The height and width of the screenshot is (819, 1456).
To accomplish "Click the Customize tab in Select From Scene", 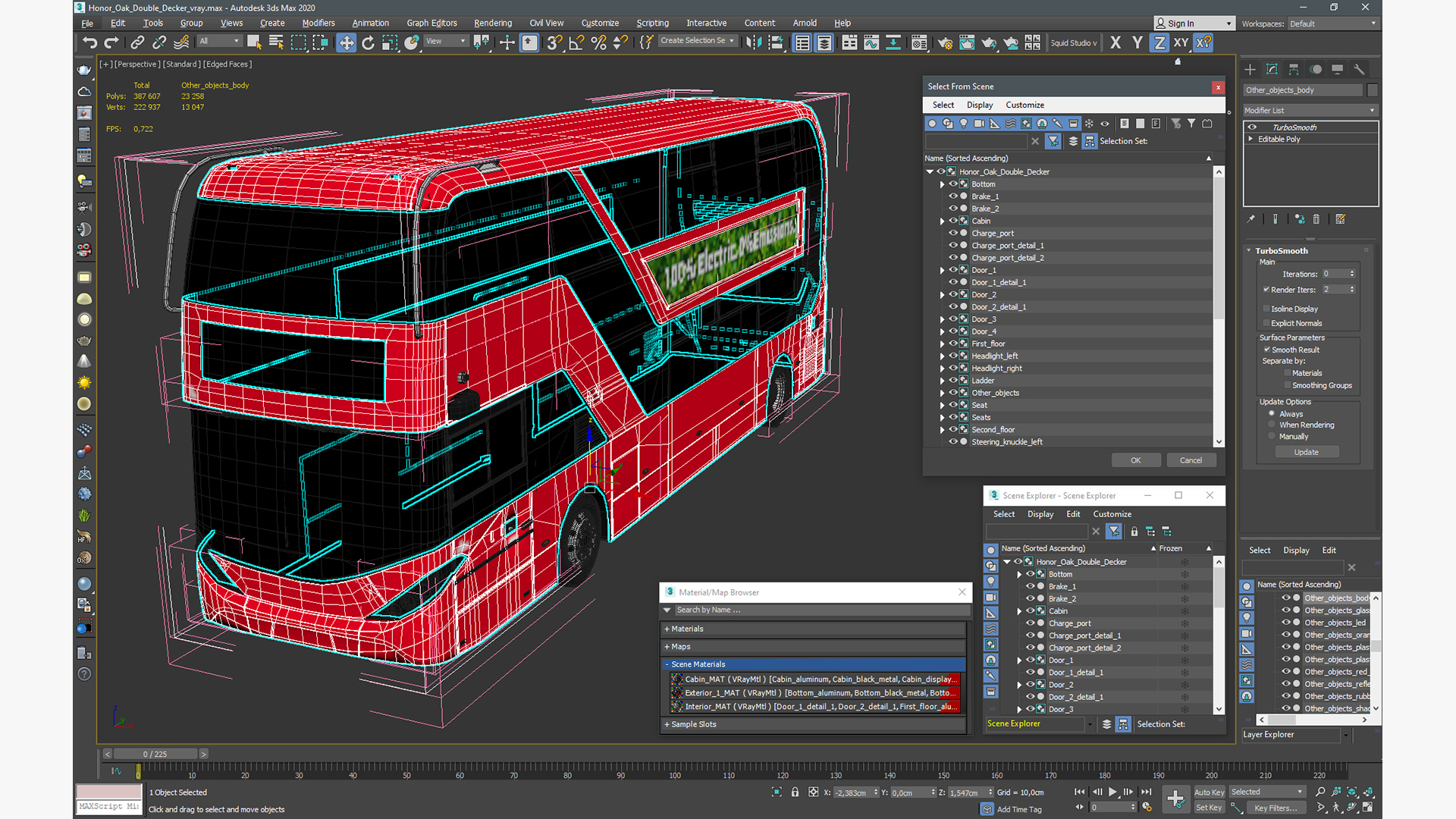I will [1025, 104].
